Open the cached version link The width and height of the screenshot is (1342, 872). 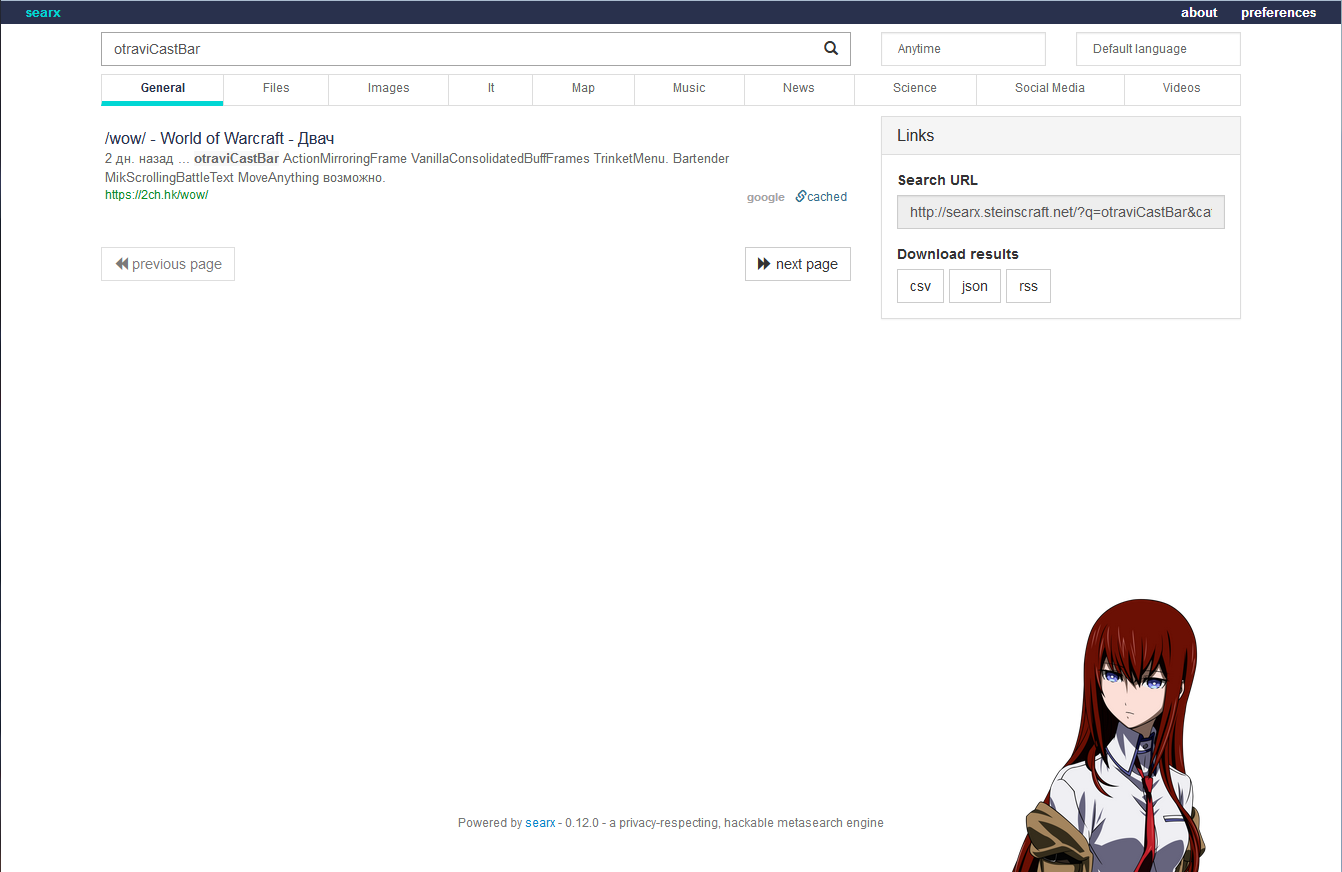821,197
